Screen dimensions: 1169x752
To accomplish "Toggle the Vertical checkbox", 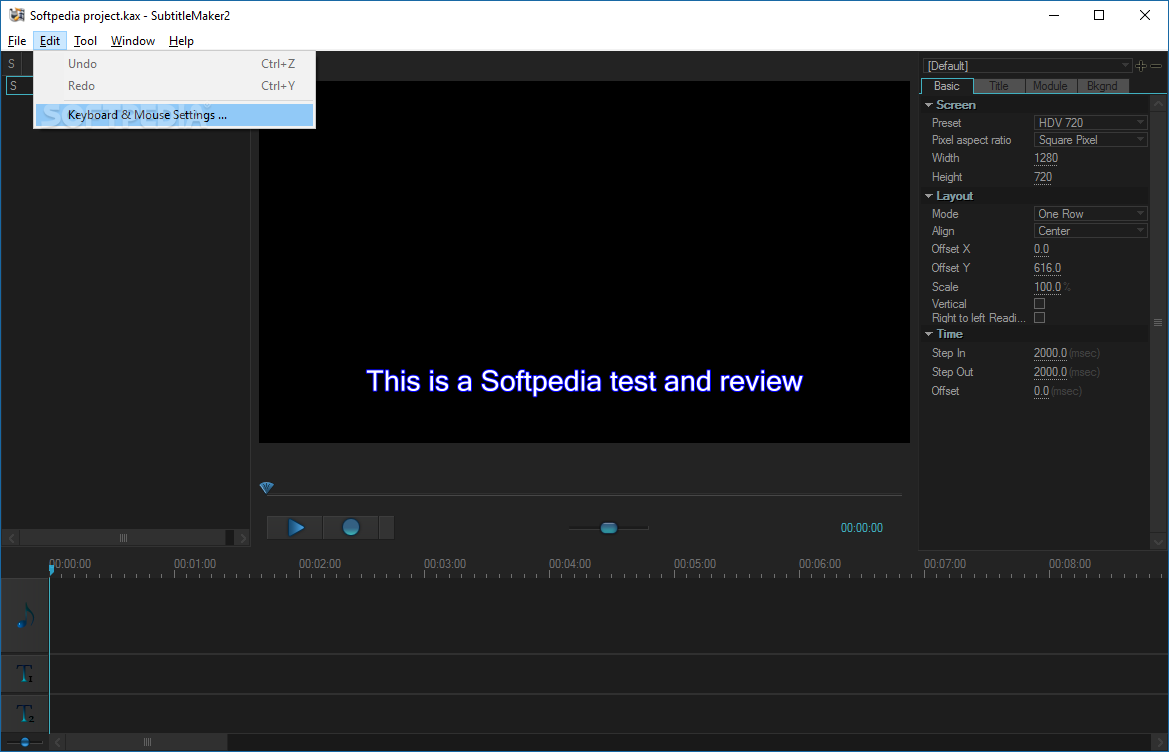I will click(x=1039, y=303).
